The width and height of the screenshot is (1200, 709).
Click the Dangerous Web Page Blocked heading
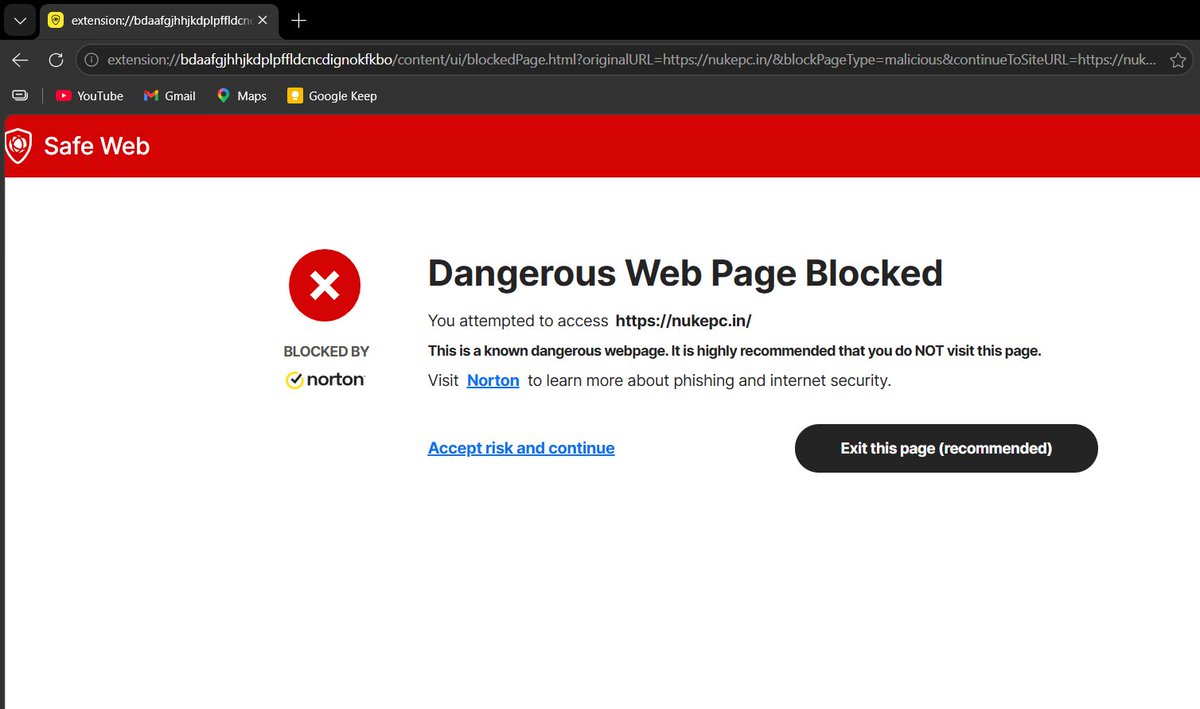pyautogui.click(x=685, y=273)
